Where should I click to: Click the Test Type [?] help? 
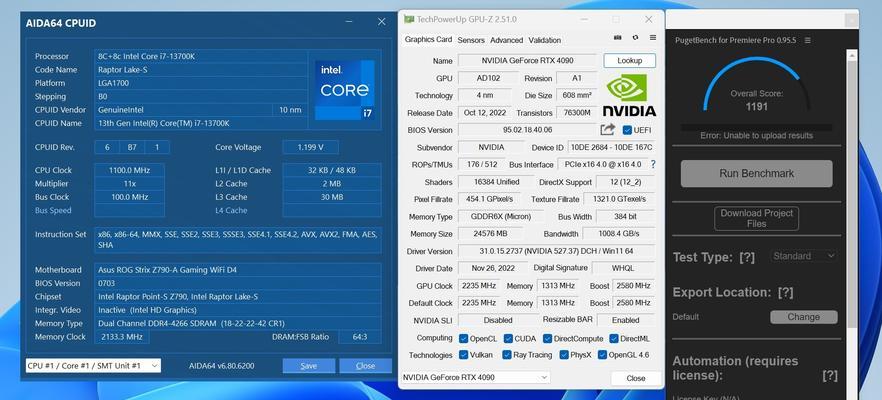(x=746, y=258)
